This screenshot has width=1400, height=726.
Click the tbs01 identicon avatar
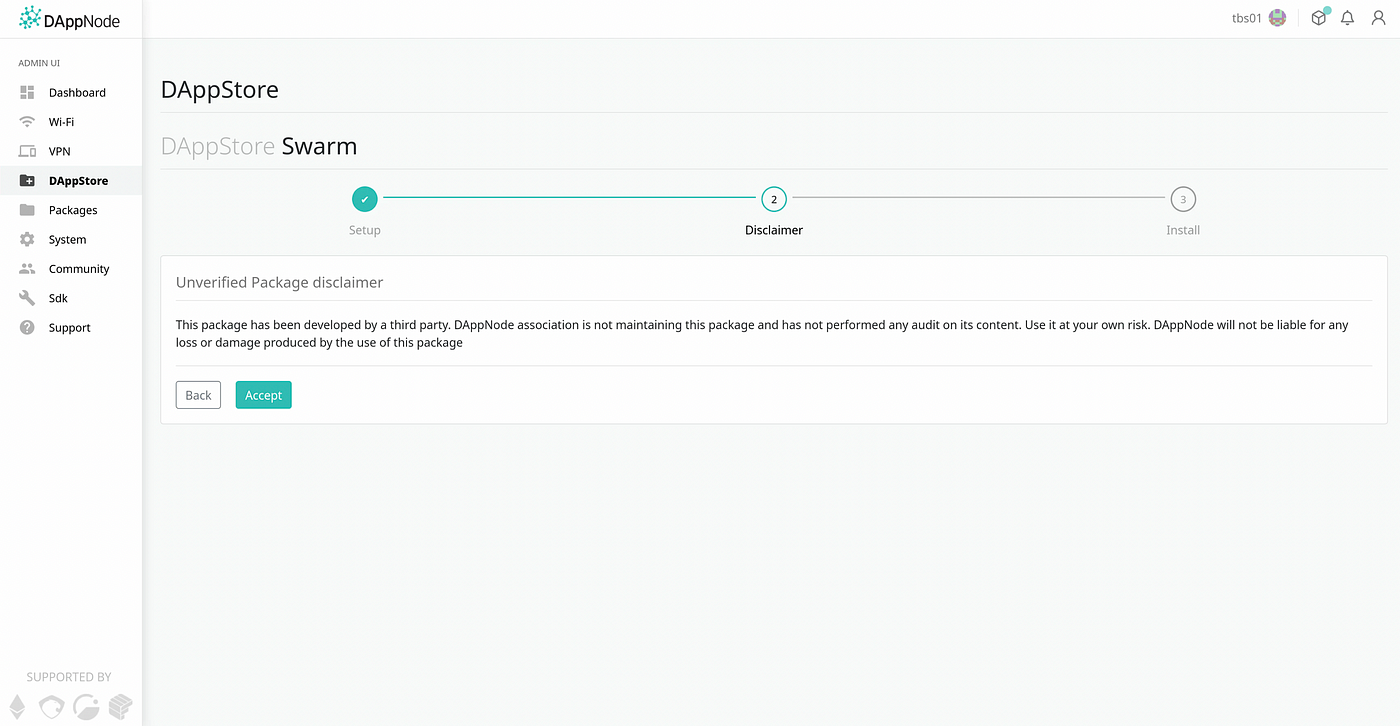(1277, 18)
